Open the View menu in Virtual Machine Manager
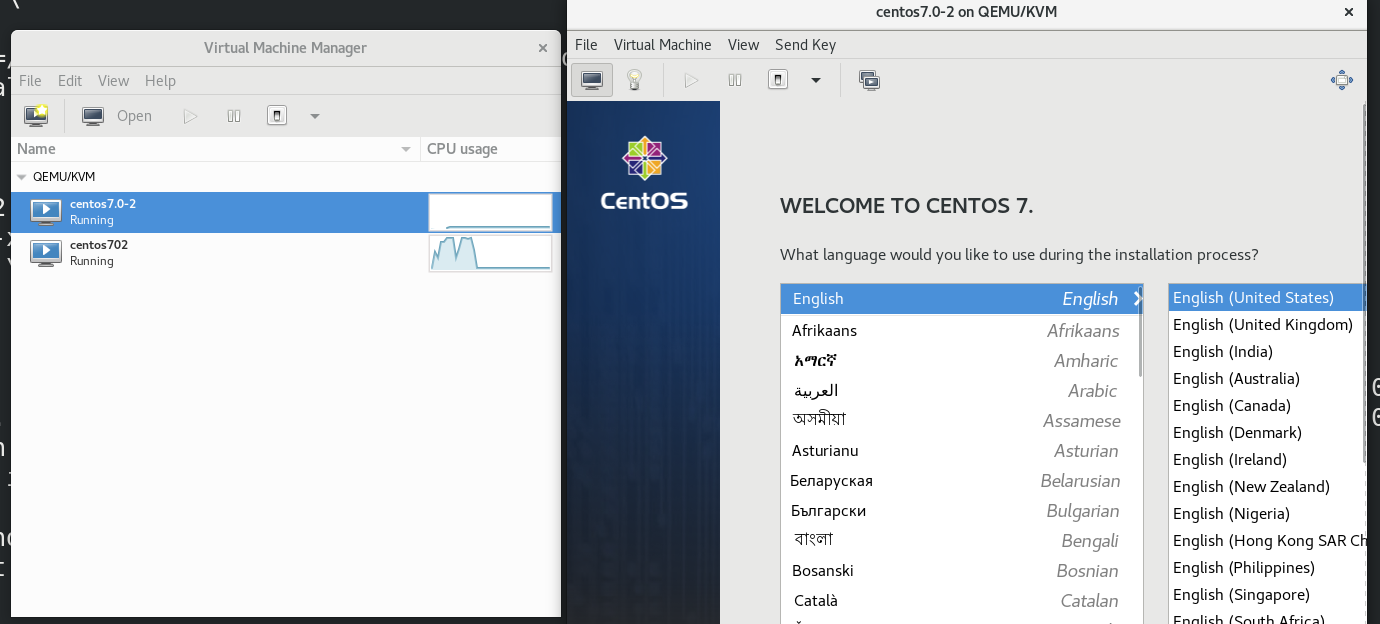The width and height of the screenshot is (1380, 624). (113, 81)
